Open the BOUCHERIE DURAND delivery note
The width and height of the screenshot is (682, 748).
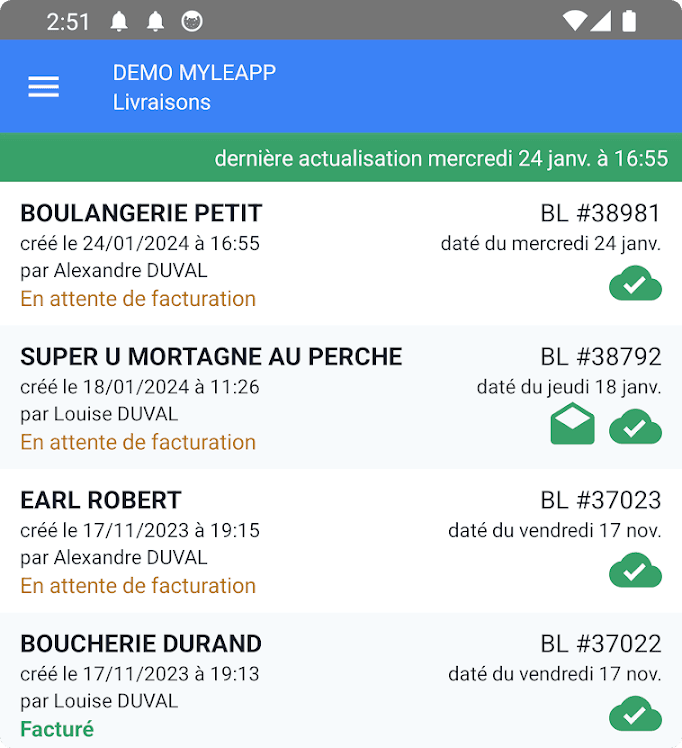[341, 680]
